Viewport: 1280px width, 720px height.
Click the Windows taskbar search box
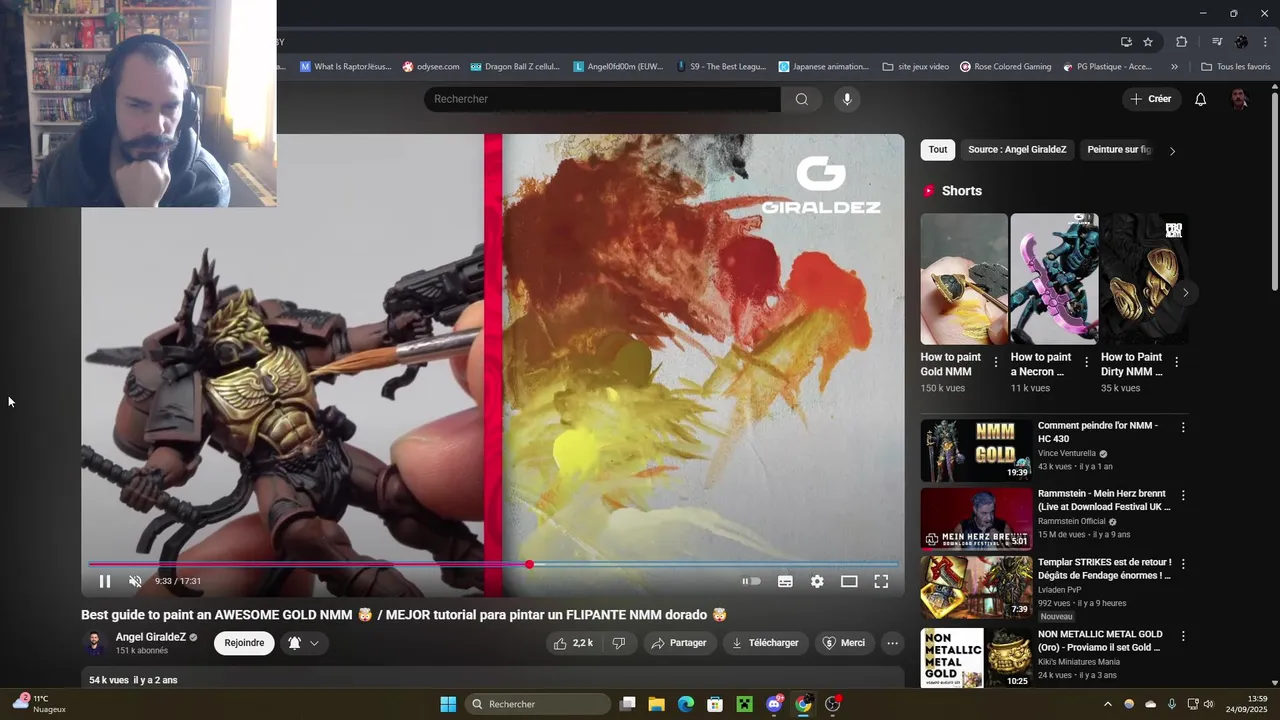[x=538, y=704]
